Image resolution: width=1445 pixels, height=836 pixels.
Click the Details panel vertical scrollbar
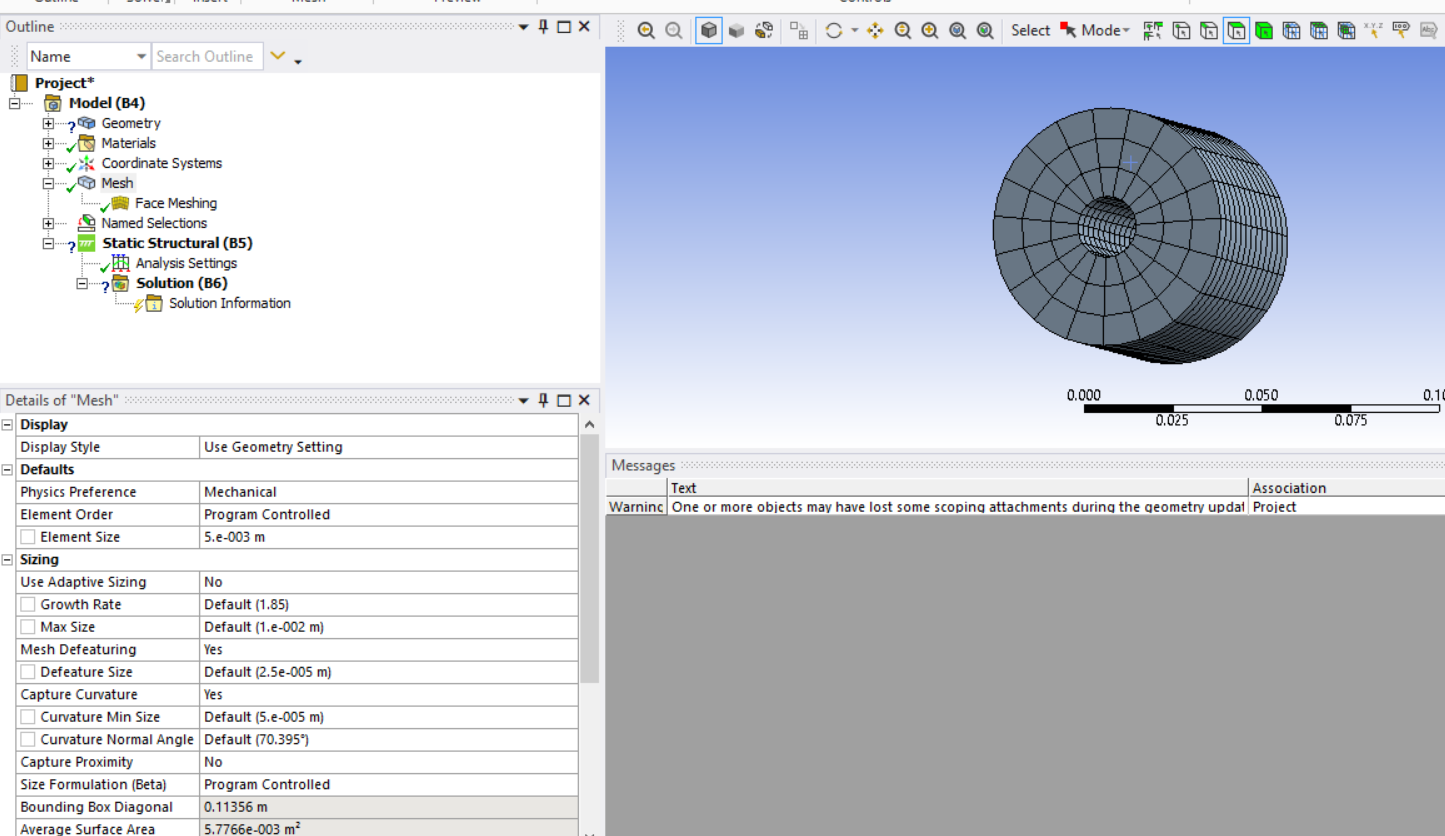(589, 560)
